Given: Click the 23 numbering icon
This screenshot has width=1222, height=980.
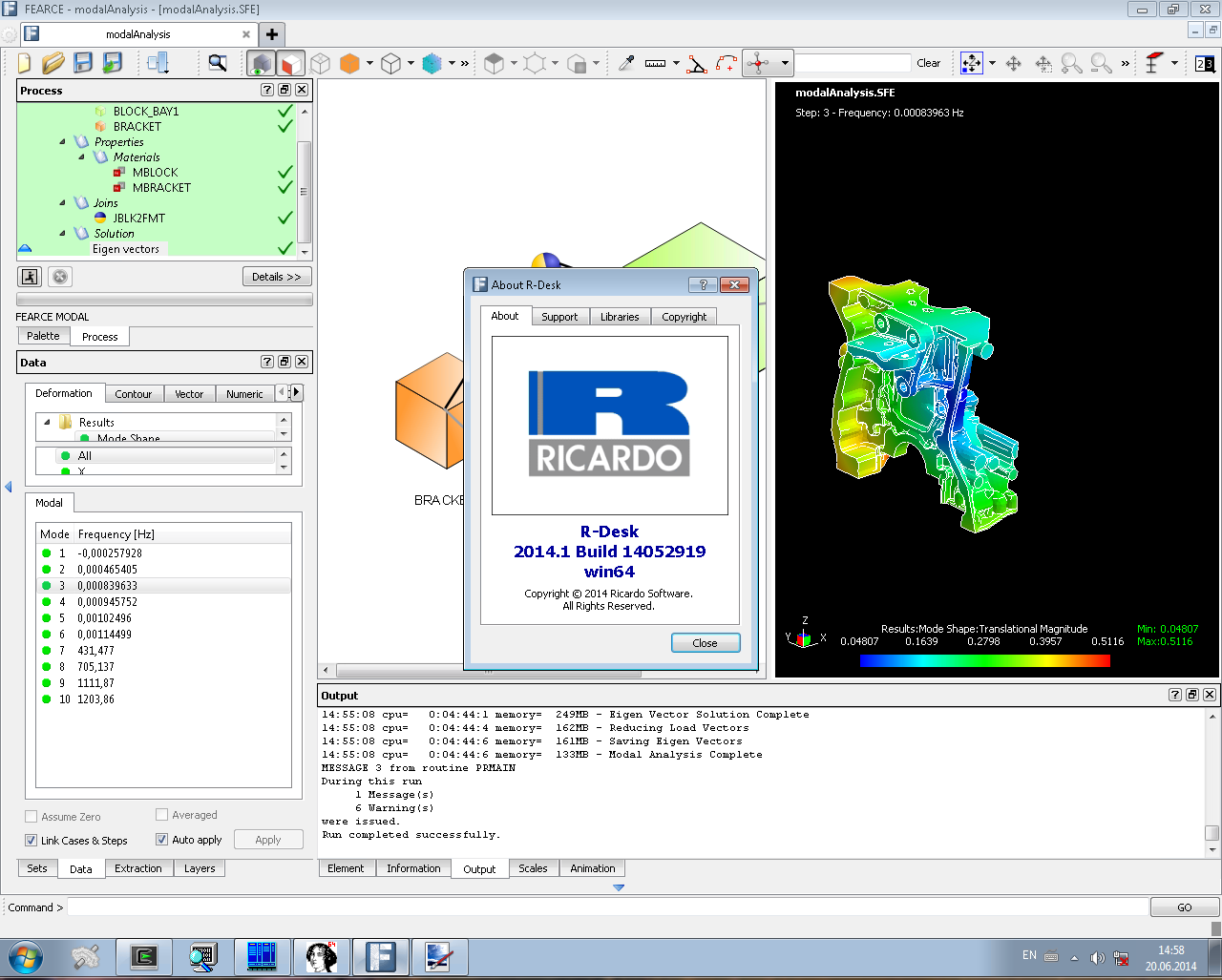Looking at the screenshot, I should pyautogui.click(x=1205, y=63).
